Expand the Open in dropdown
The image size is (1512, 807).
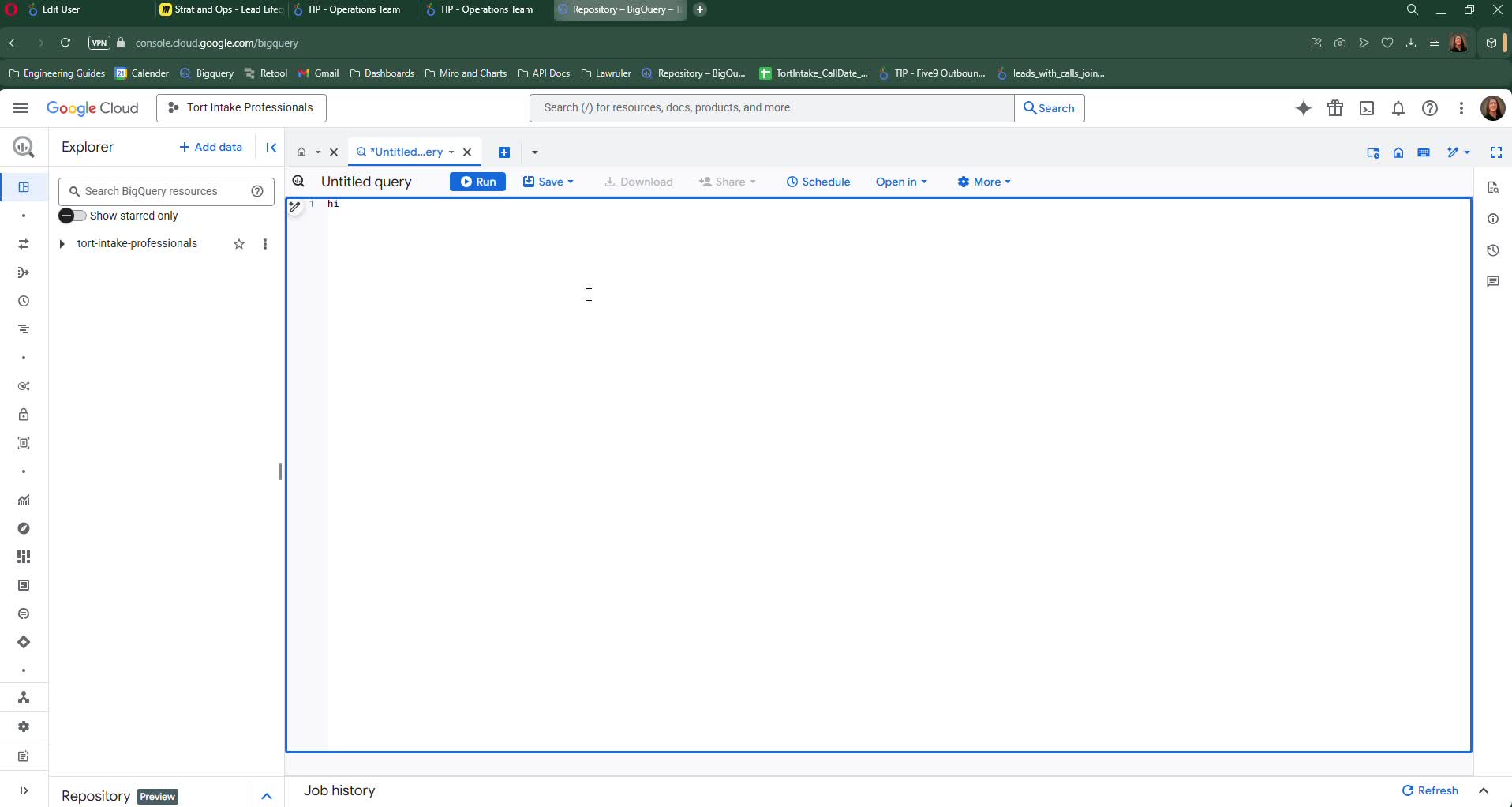(x=900, y=182)
